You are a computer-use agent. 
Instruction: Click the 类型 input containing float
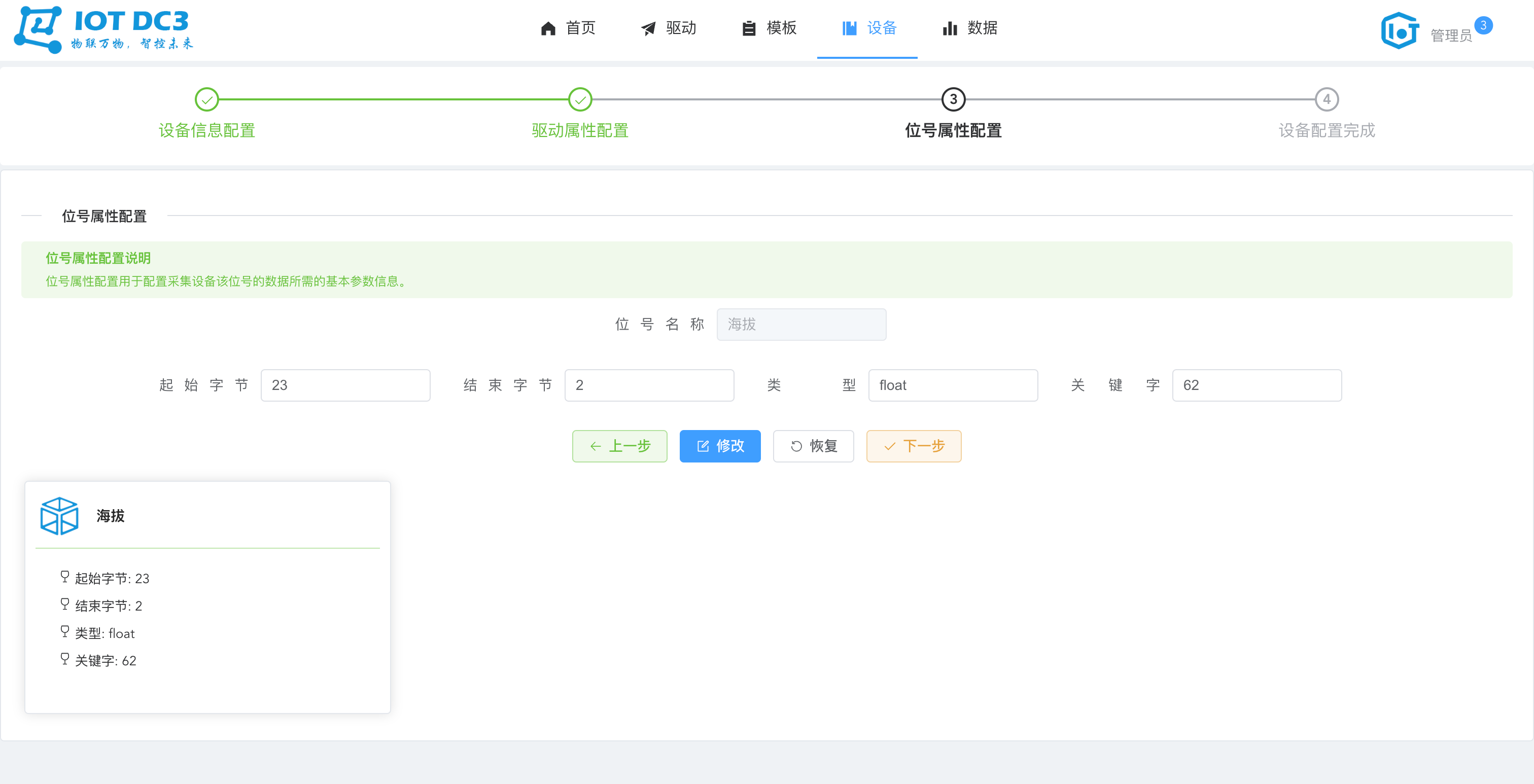[x=953, y=385]
